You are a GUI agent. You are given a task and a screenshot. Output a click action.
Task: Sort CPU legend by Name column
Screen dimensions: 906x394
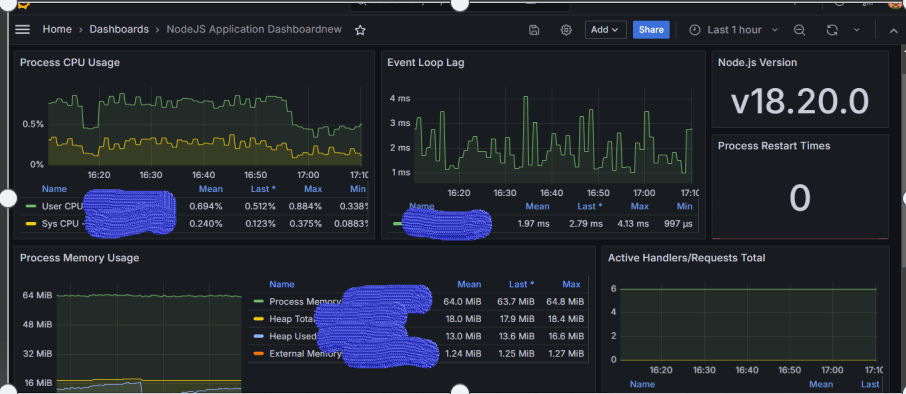54,189
